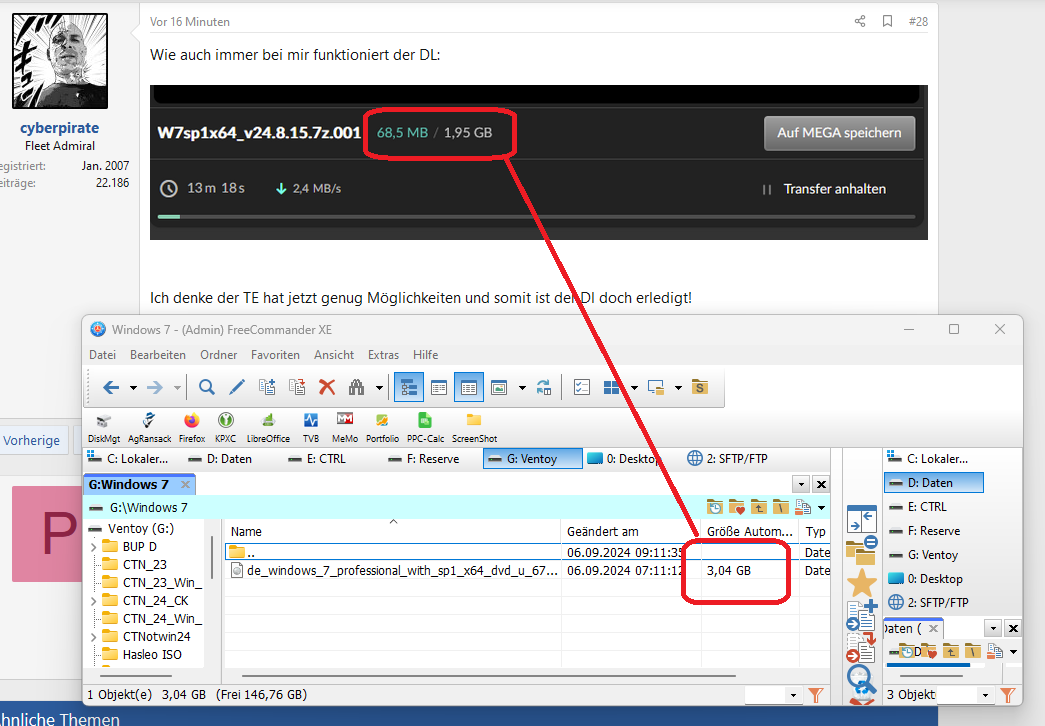Click the filter funnel in left status bar

pyautogui.click(x=816, y=695)
